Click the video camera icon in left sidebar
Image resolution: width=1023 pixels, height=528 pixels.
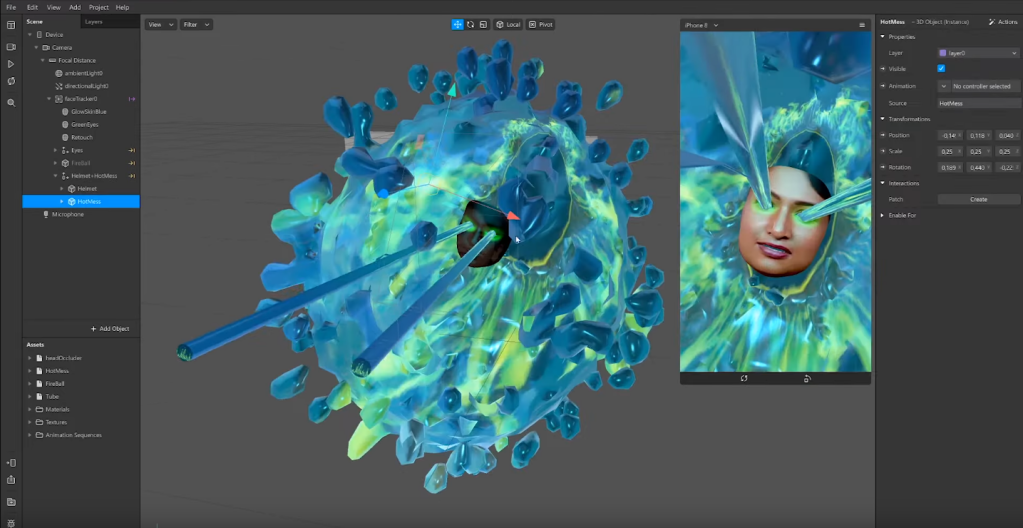11,47
